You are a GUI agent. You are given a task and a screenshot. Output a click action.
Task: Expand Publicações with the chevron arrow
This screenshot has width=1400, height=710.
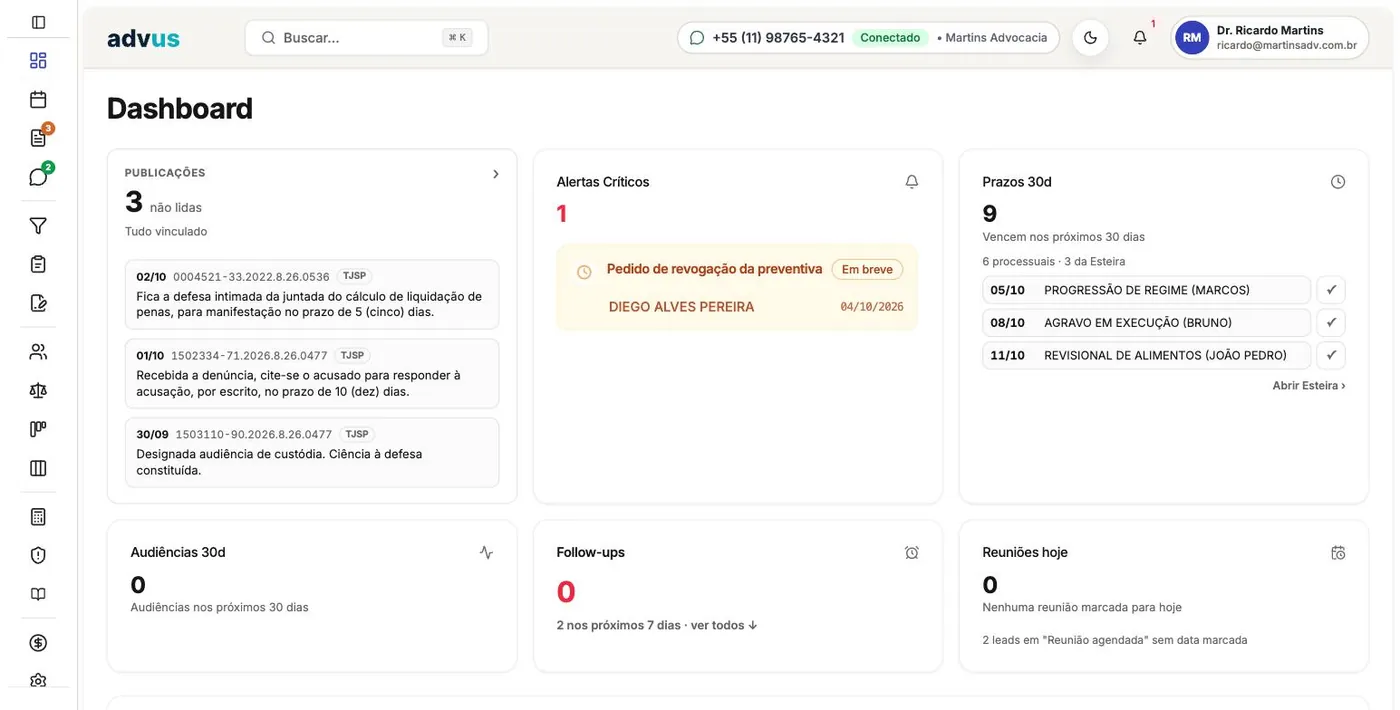(x=496, y=174)
